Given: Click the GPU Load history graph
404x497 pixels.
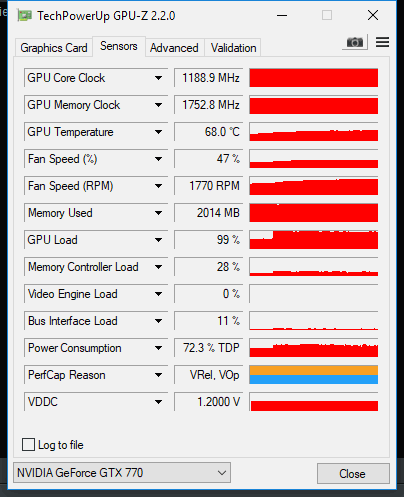Looking at the screenshot, I should pos(314,240).
